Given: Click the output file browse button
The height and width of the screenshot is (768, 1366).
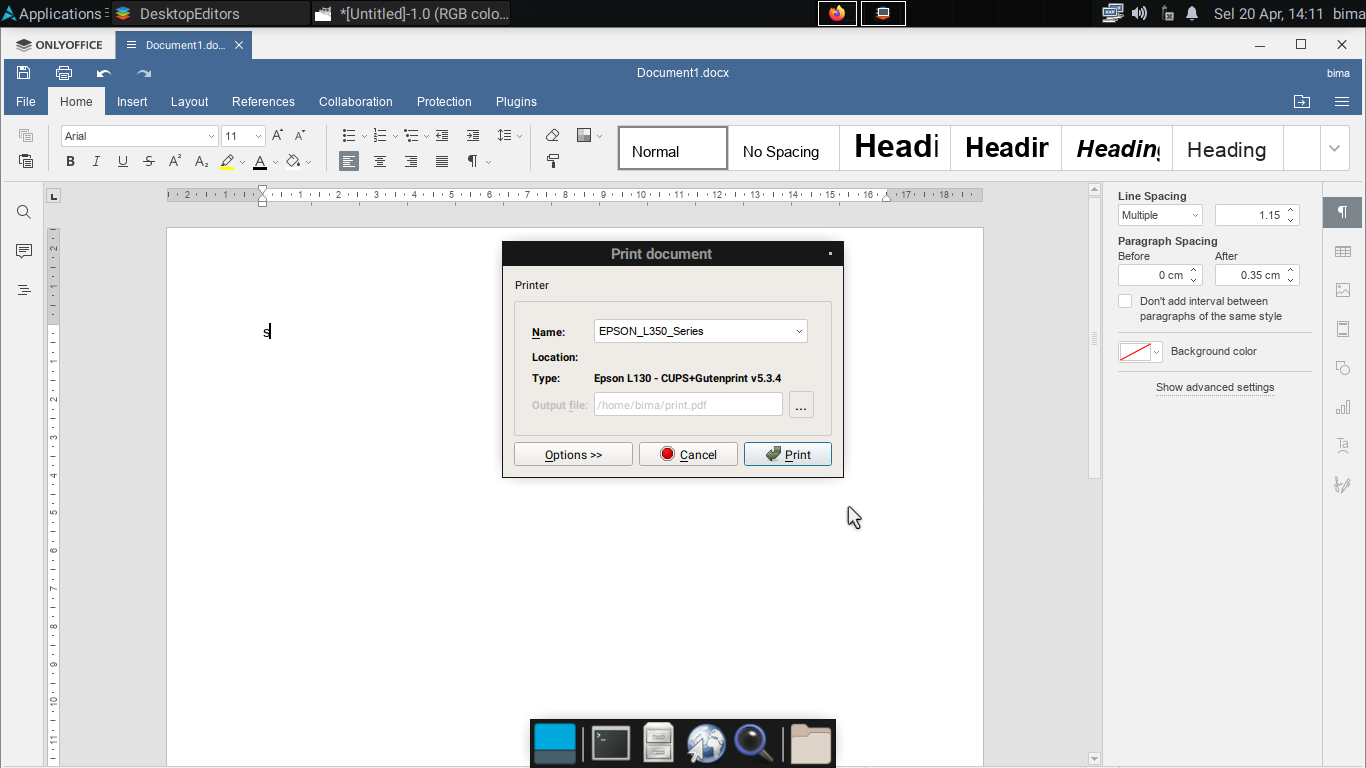Looking at the screenshot, I should coord(801,404).
